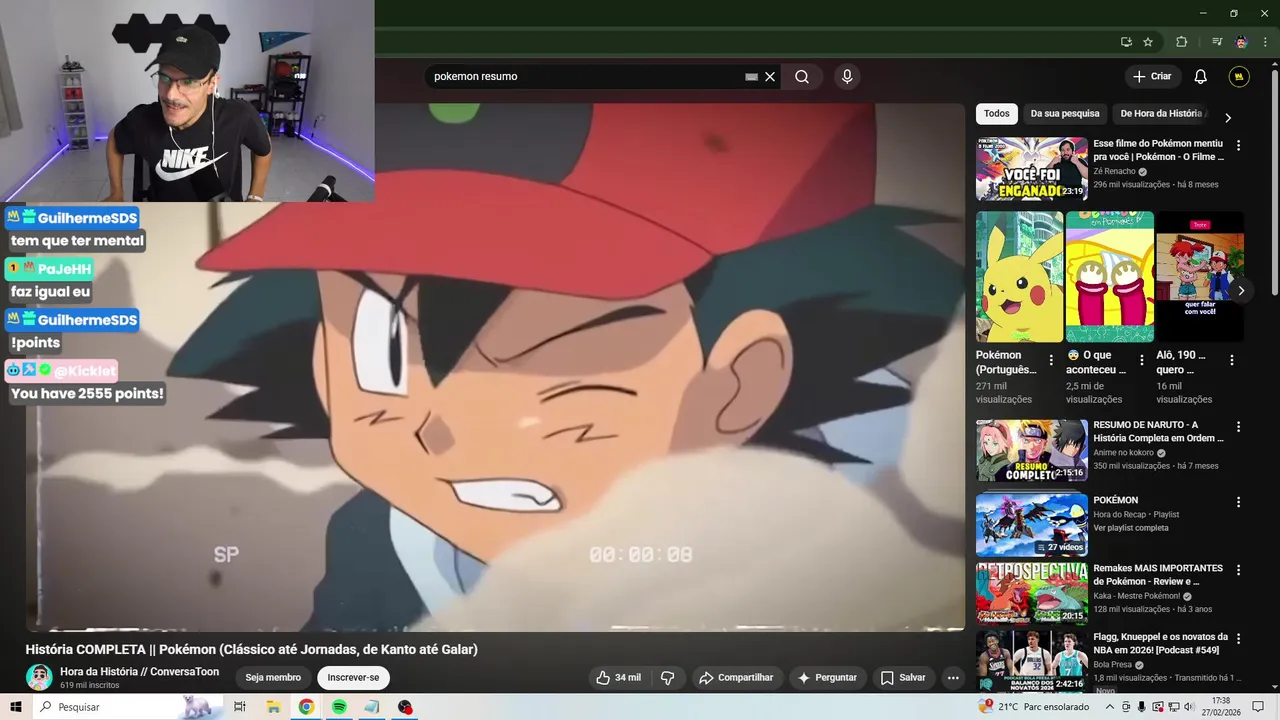Like the video (34 mil)

pyautogui.click(x=618, y=677)
